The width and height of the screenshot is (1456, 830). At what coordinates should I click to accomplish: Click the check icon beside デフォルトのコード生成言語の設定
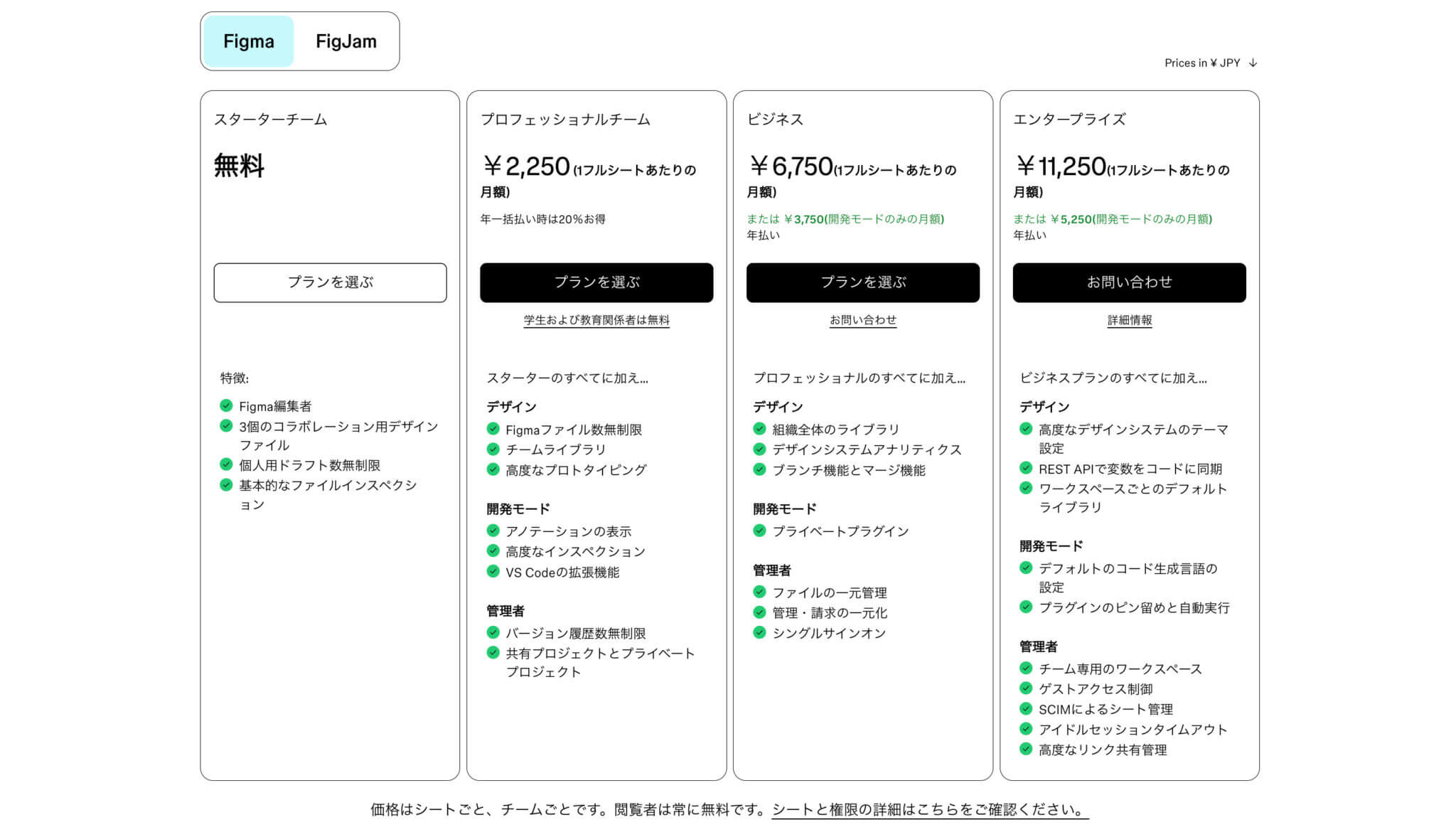coord(1026,568)
